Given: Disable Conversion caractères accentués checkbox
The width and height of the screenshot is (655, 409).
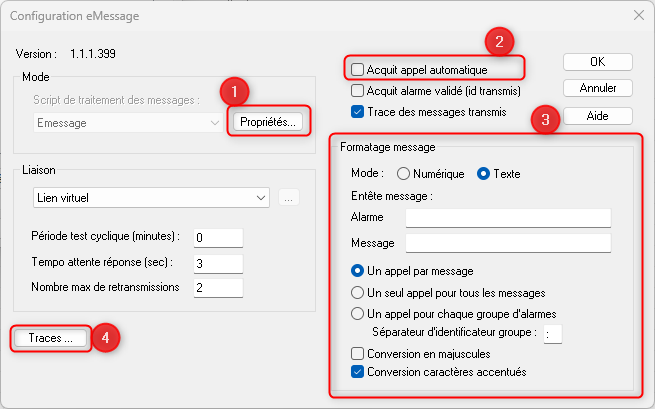Looking at the screenshot, I should [358, 373].
